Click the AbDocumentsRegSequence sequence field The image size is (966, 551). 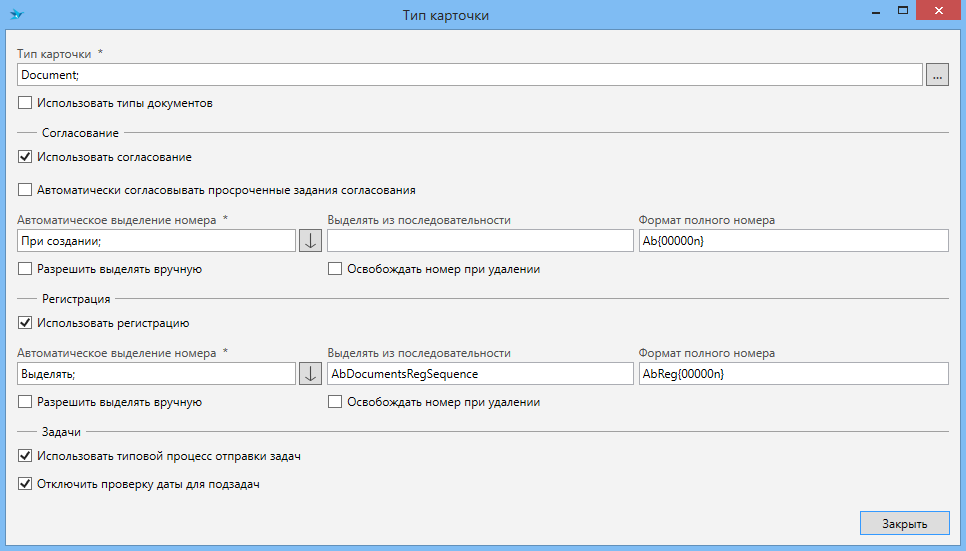tap(480, 374)
